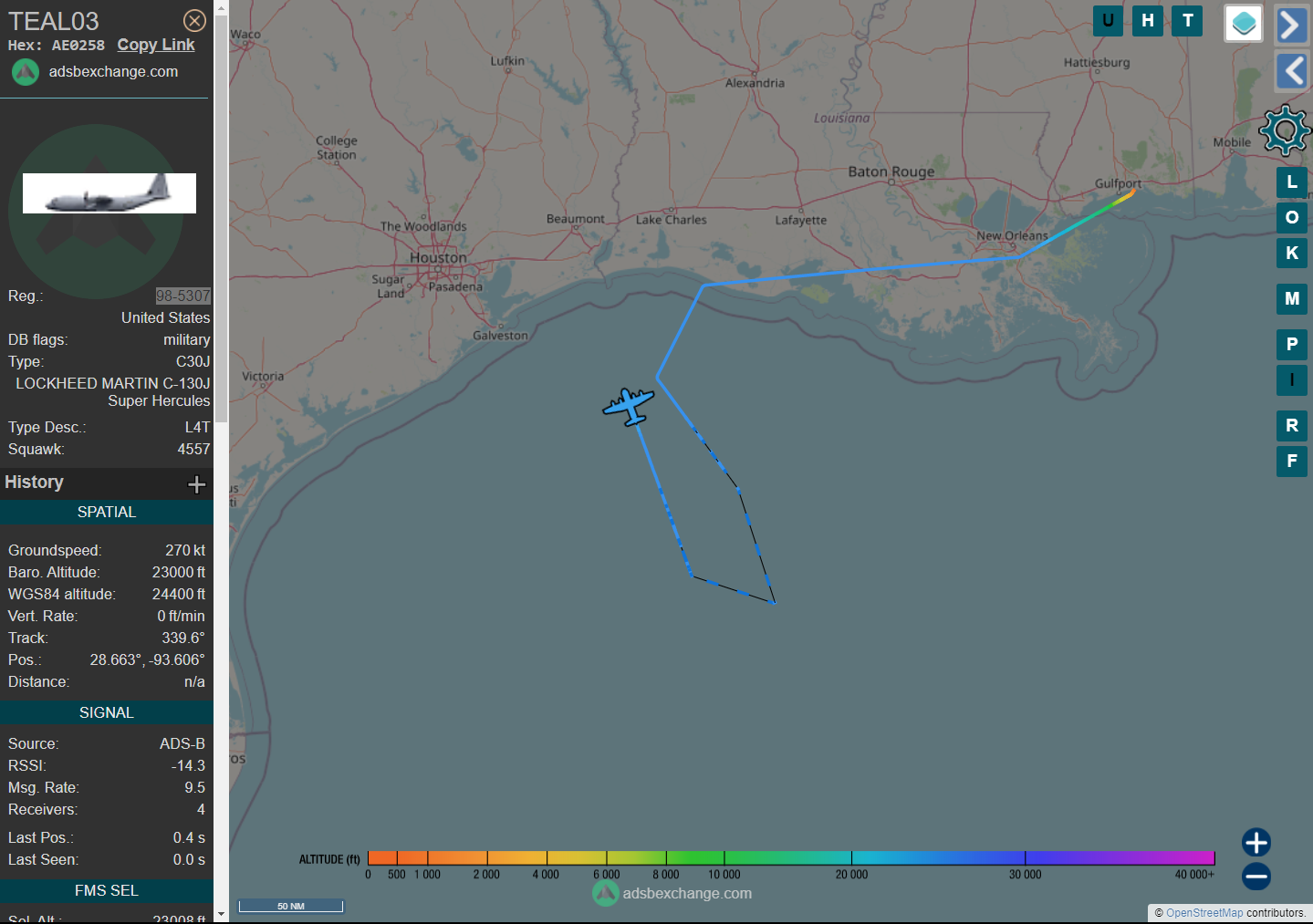Click the altitude color legend bar
Screen dimensions: 1313x924
click(791, 857)
